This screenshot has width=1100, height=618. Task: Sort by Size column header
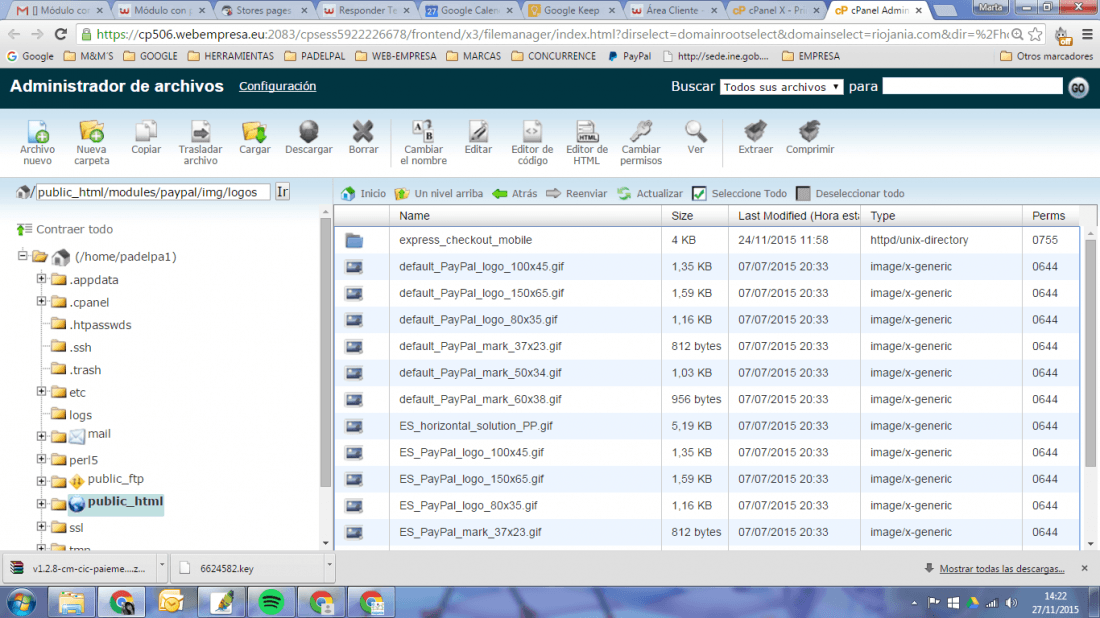click(x=695, y=215)
